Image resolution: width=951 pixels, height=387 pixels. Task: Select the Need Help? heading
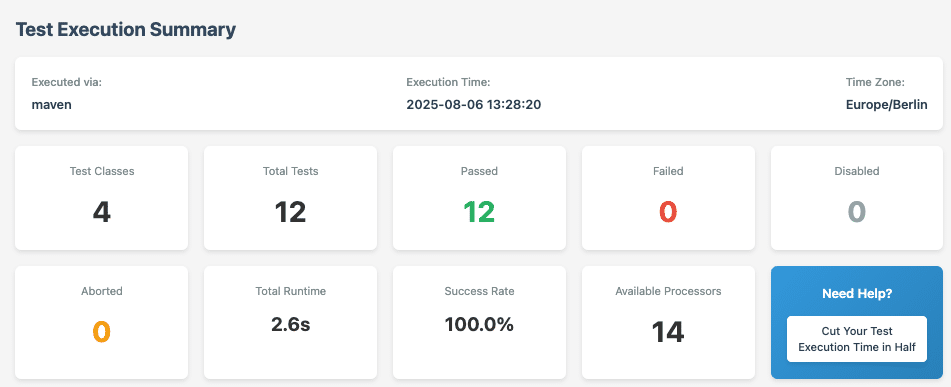(856, 294)
